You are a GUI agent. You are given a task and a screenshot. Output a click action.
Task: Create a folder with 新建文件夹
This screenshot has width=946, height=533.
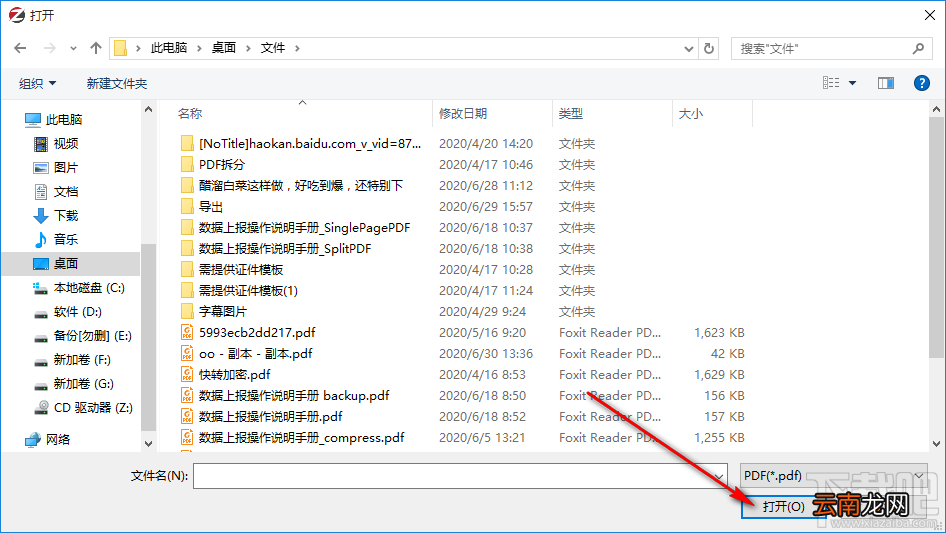(x=116, y=83)
